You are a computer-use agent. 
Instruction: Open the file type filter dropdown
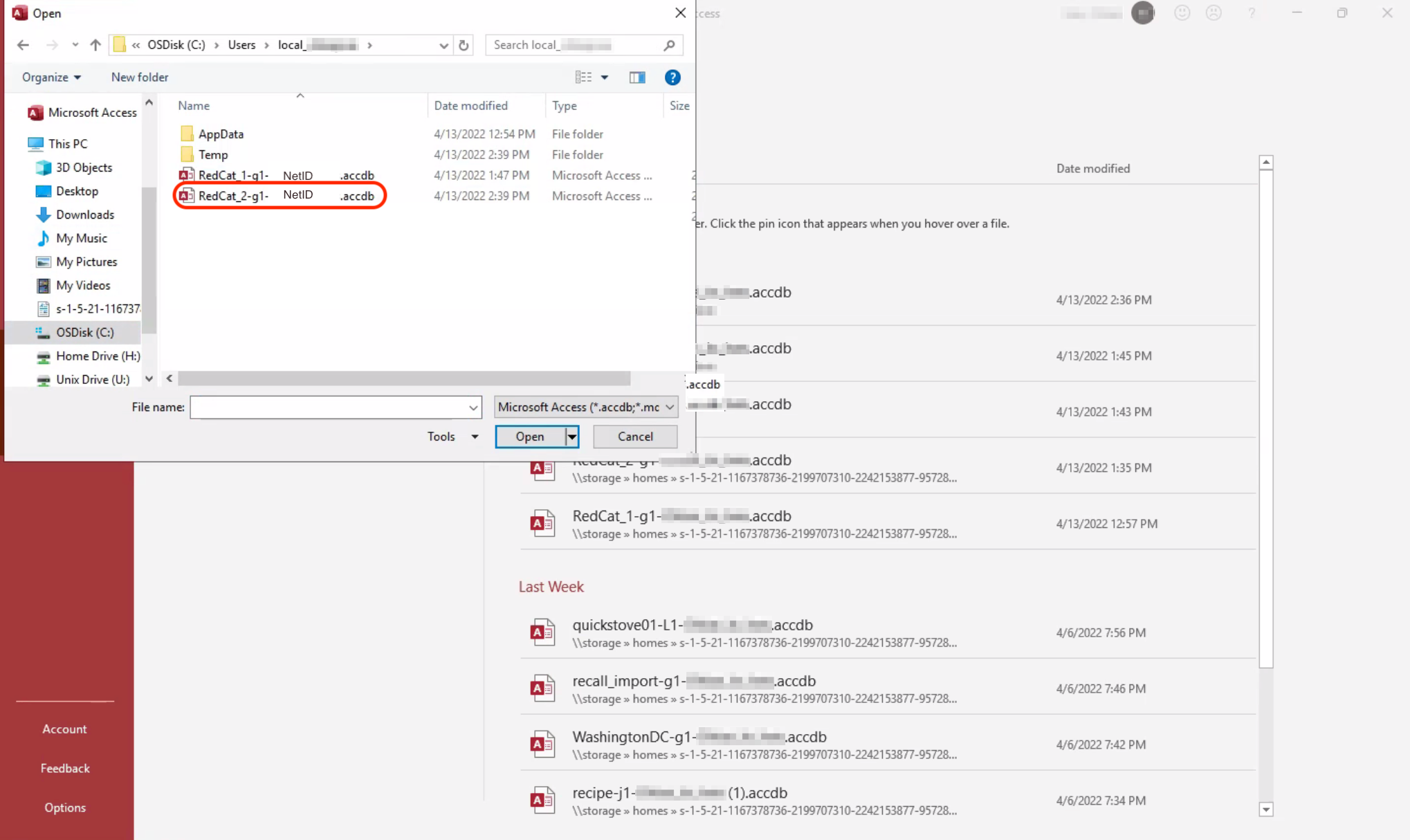tap(585, 407)
